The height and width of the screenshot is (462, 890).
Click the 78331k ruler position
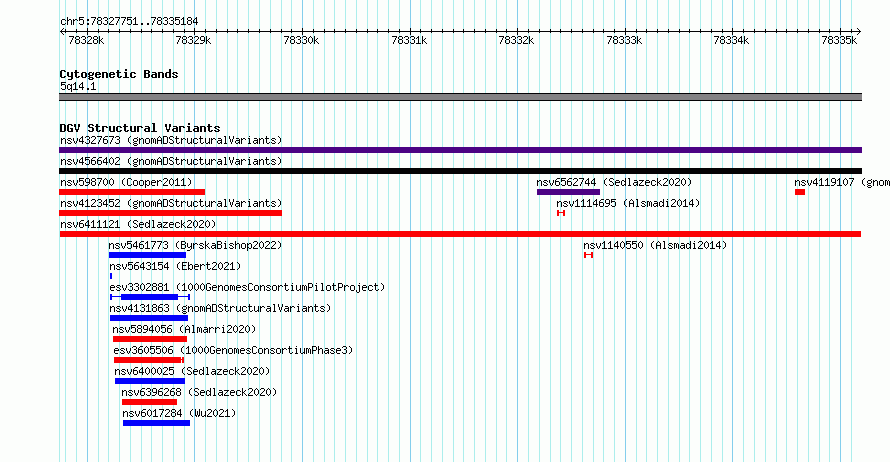coord(409,40)
